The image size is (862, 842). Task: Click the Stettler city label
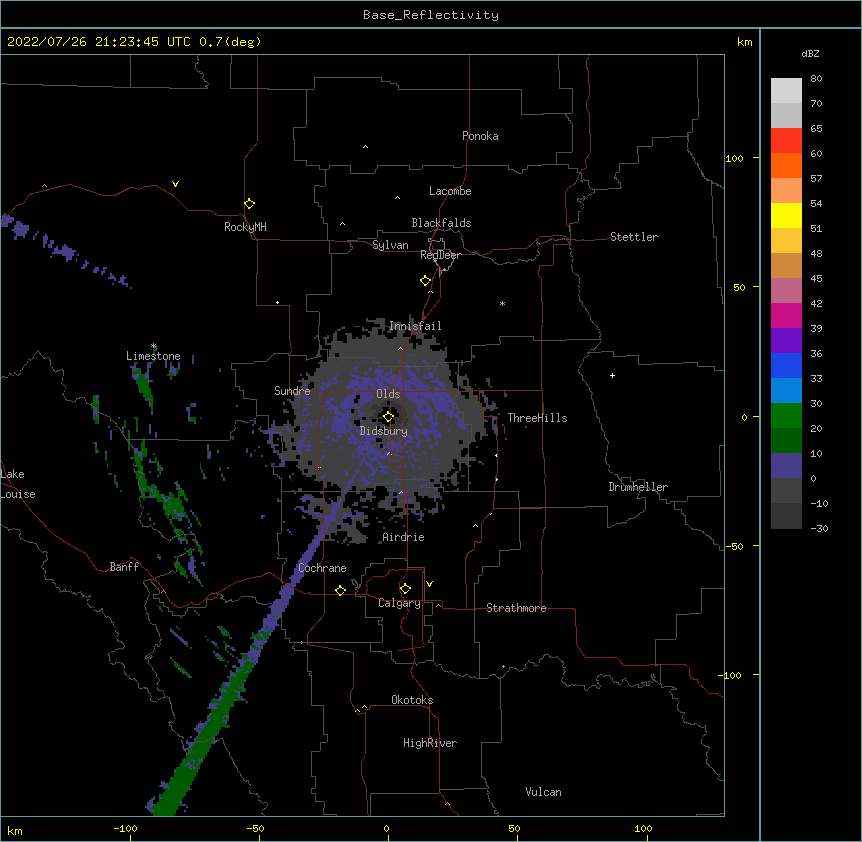pos(634,237)
